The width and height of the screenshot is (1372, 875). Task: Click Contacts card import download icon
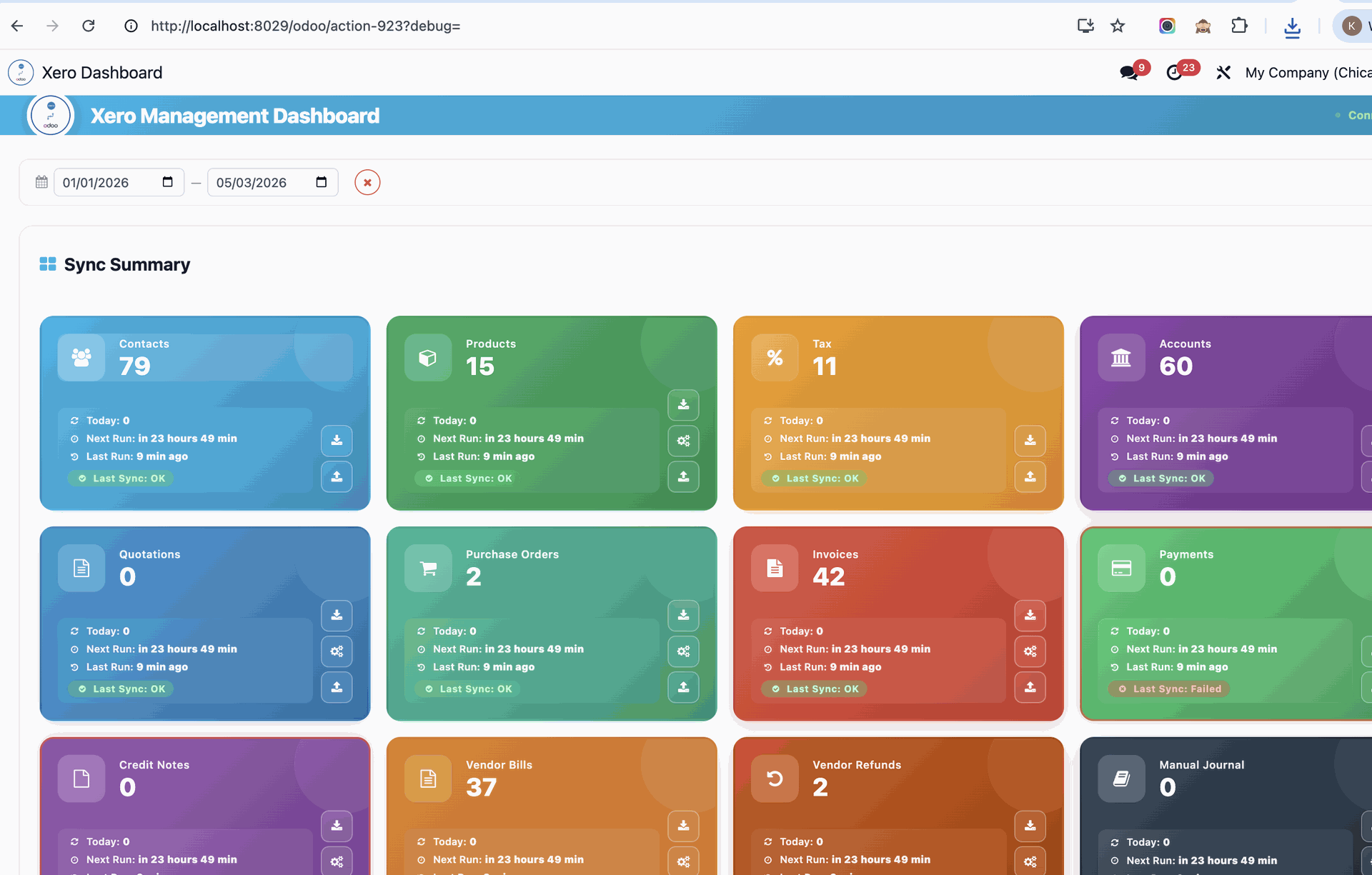point(337,440)
